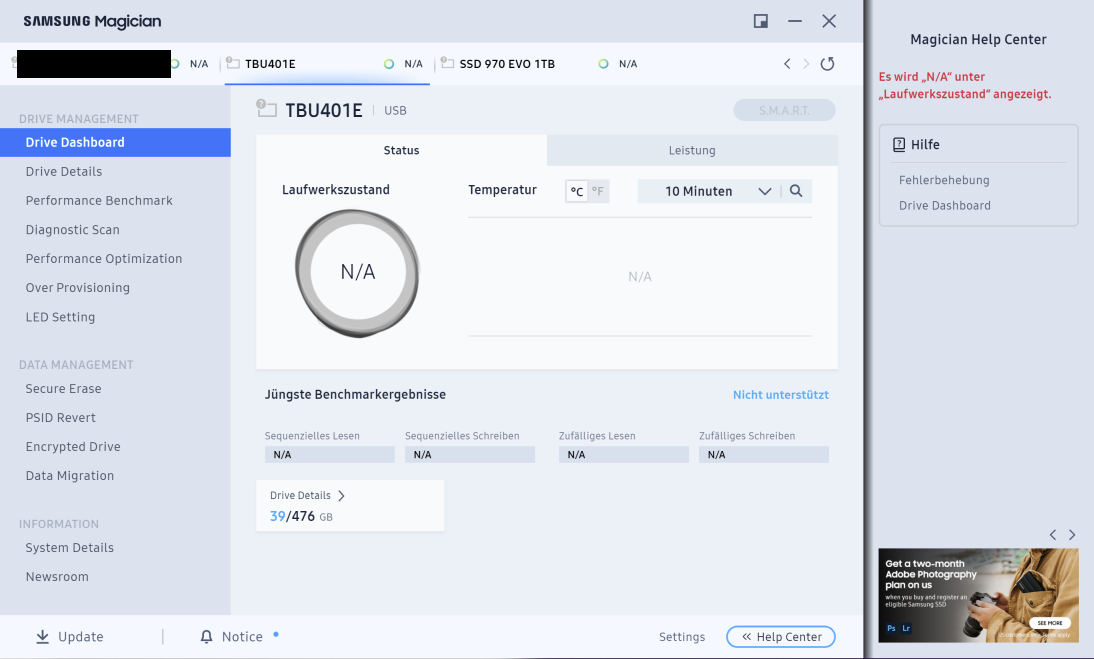Open Drive Dashboard help link
Image resolution: width=1094 pixels, height=659 pixels.
[945, 206]
